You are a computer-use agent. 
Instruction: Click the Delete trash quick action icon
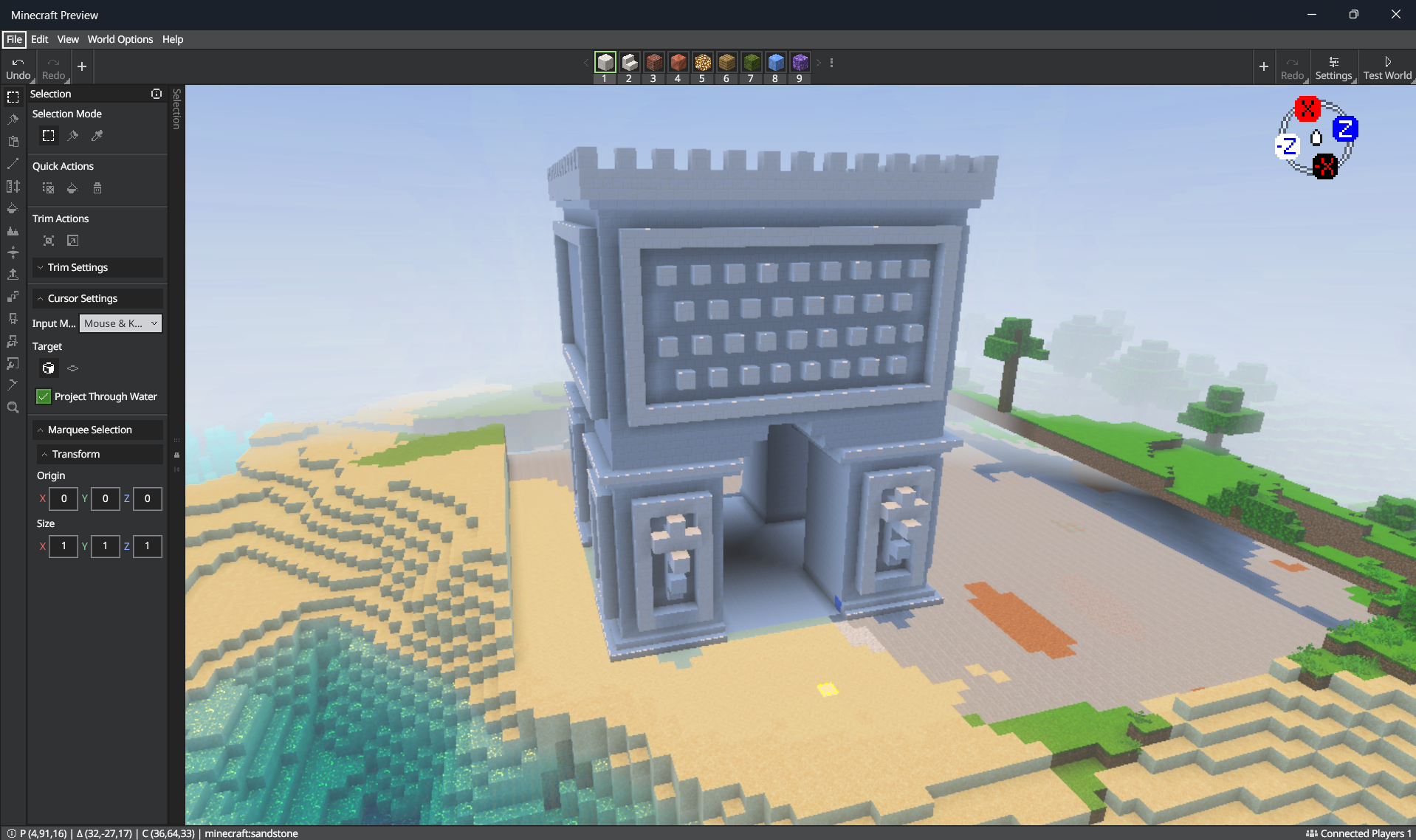click(97, 188)
